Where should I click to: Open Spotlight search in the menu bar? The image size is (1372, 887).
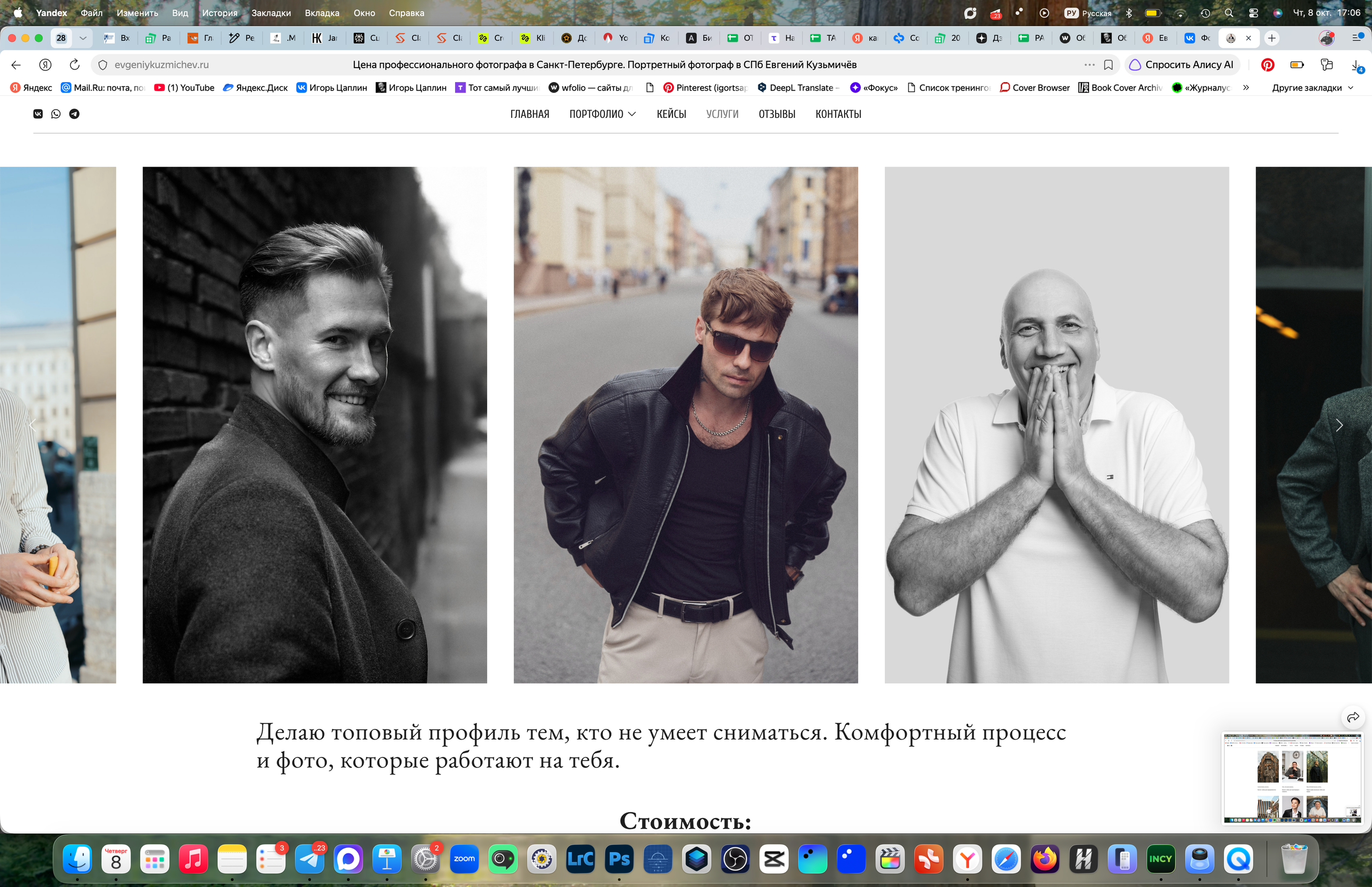(1228, 13)
